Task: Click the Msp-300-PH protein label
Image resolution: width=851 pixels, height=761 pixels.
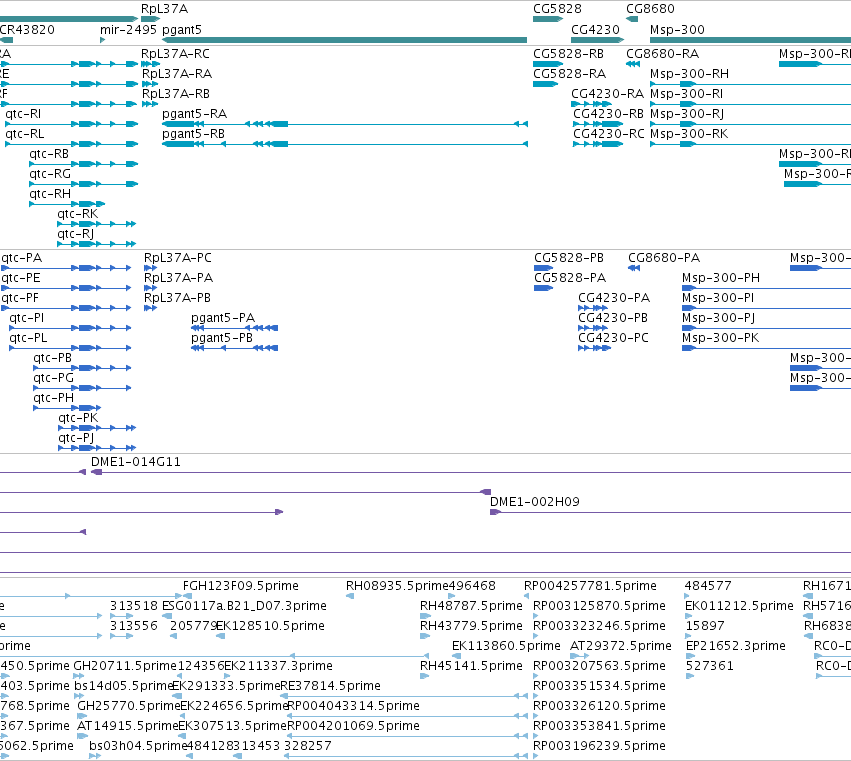Action: [721, 278]
